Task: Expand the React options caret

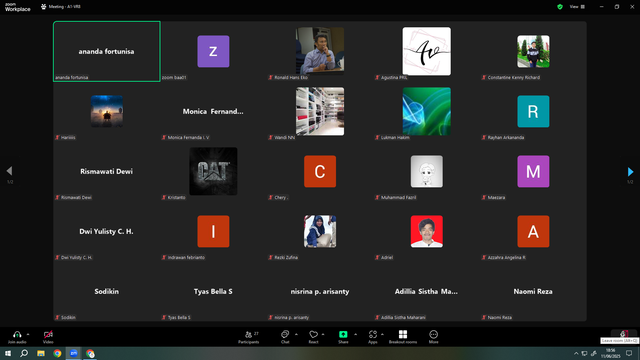Action: 323,334
